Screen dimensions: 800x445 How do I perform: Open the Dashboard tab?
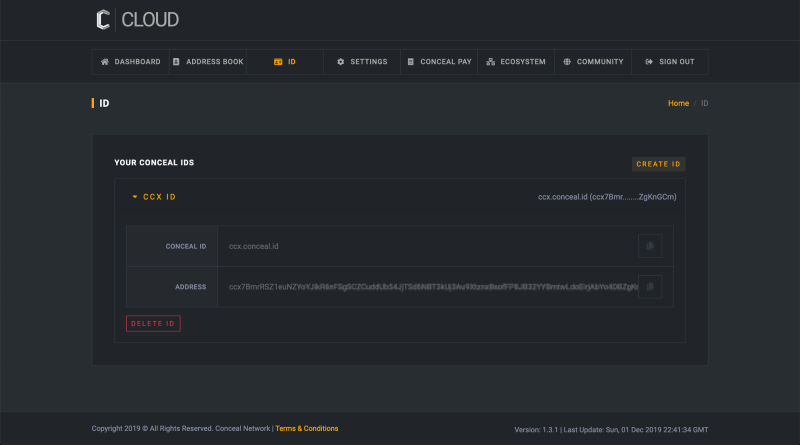pyautogui.click(x=131, y=62)
